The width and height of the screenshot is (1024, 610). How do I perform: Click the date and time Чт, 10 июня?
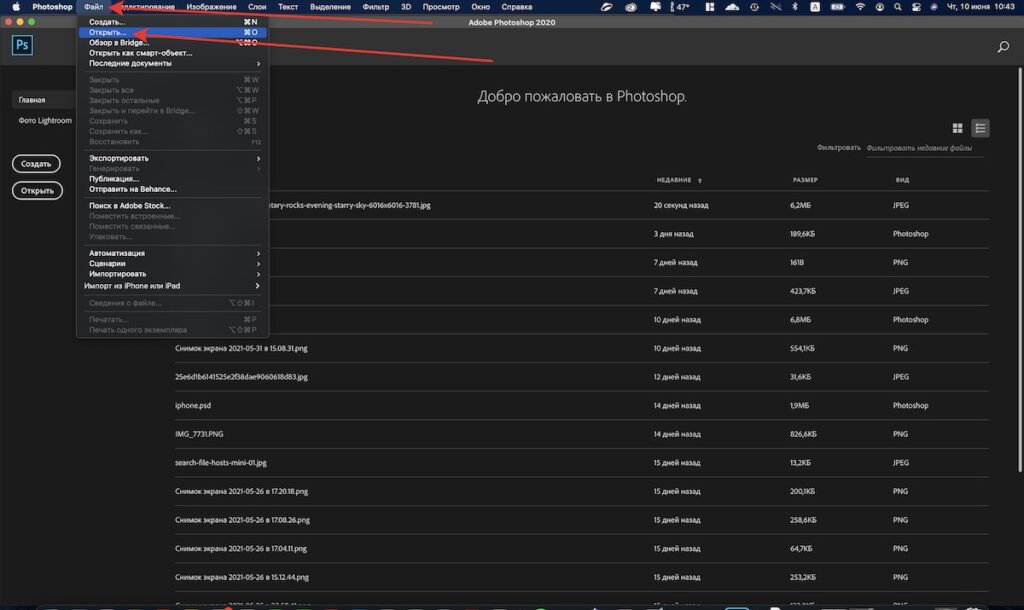click(x=981, y=7)
